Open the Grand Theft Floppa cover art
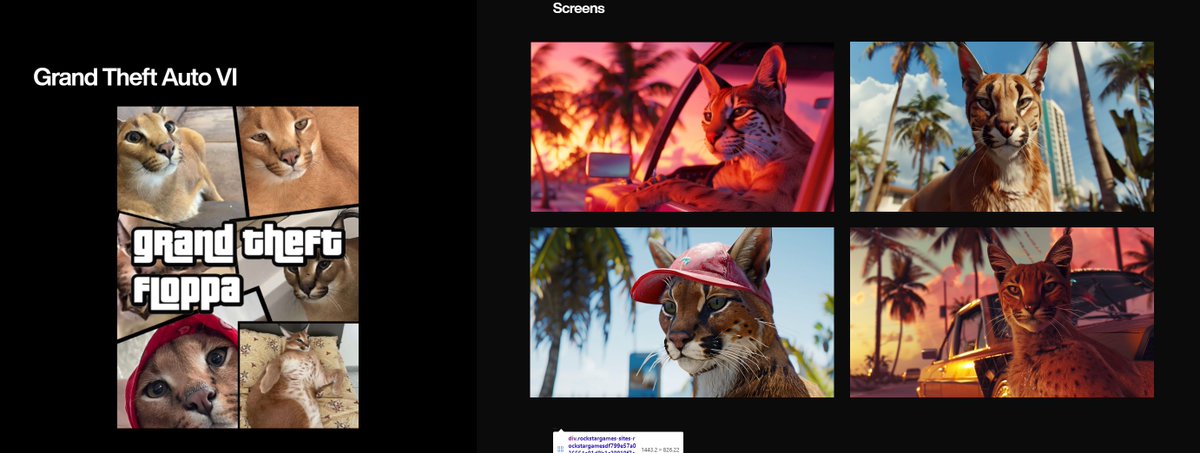This screenshot has width=1200, height=453. click(x=238, y=267)
